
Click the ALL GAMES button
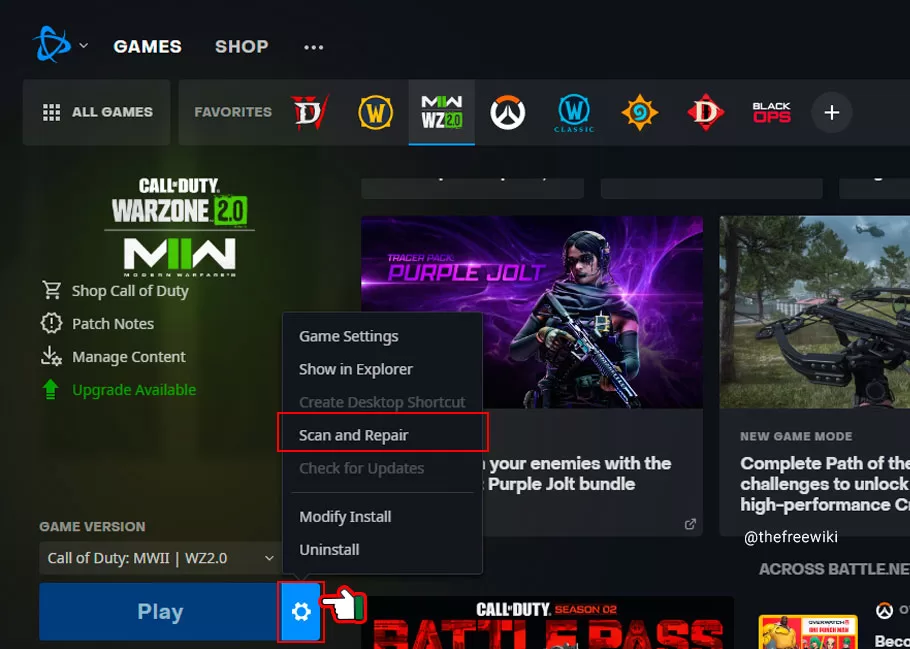[x=97, y=112]
